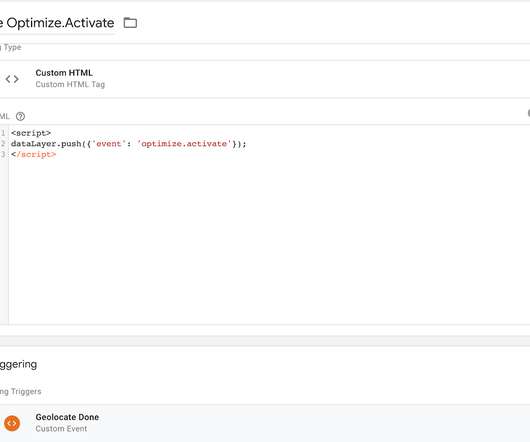Image resolution: width=530 pixels, height=442 pixels.
Task: Click the closing </script> line in the editor
Action: pyautogui.click(x=33, y=154)
